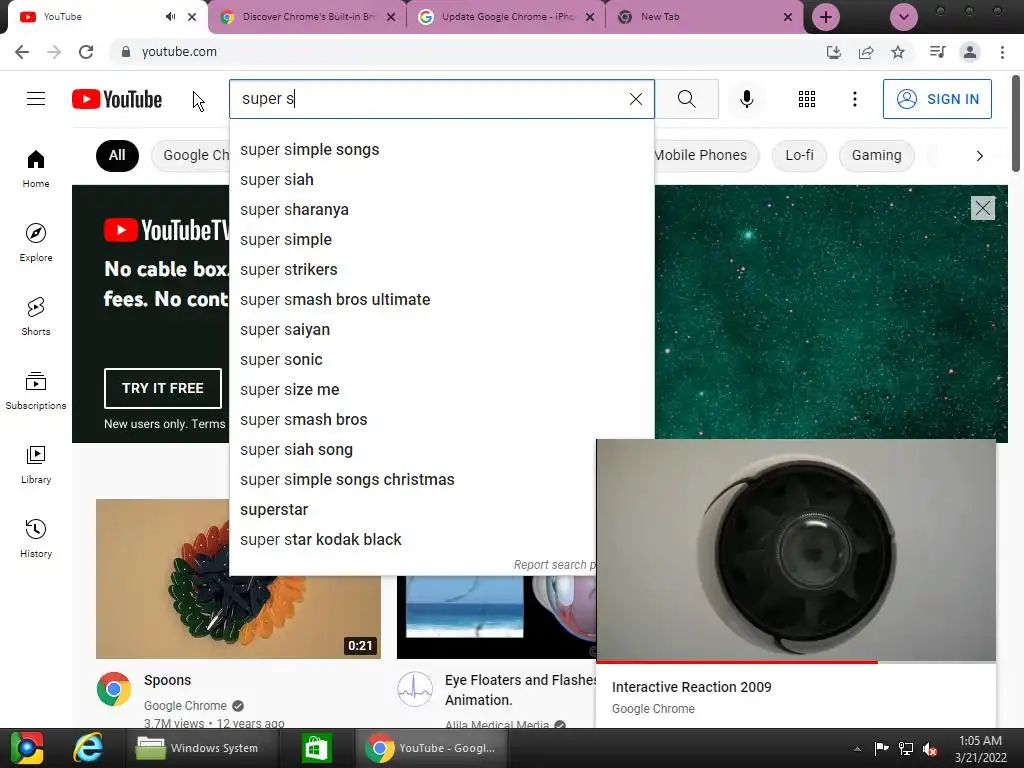Reload the page with refresh icon
The image size is (1024, 768).
coord(86,52)
